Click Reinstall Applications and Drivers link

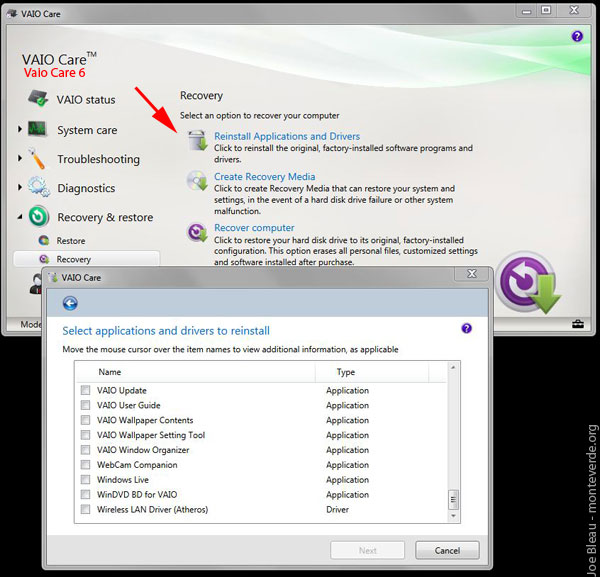287,136
